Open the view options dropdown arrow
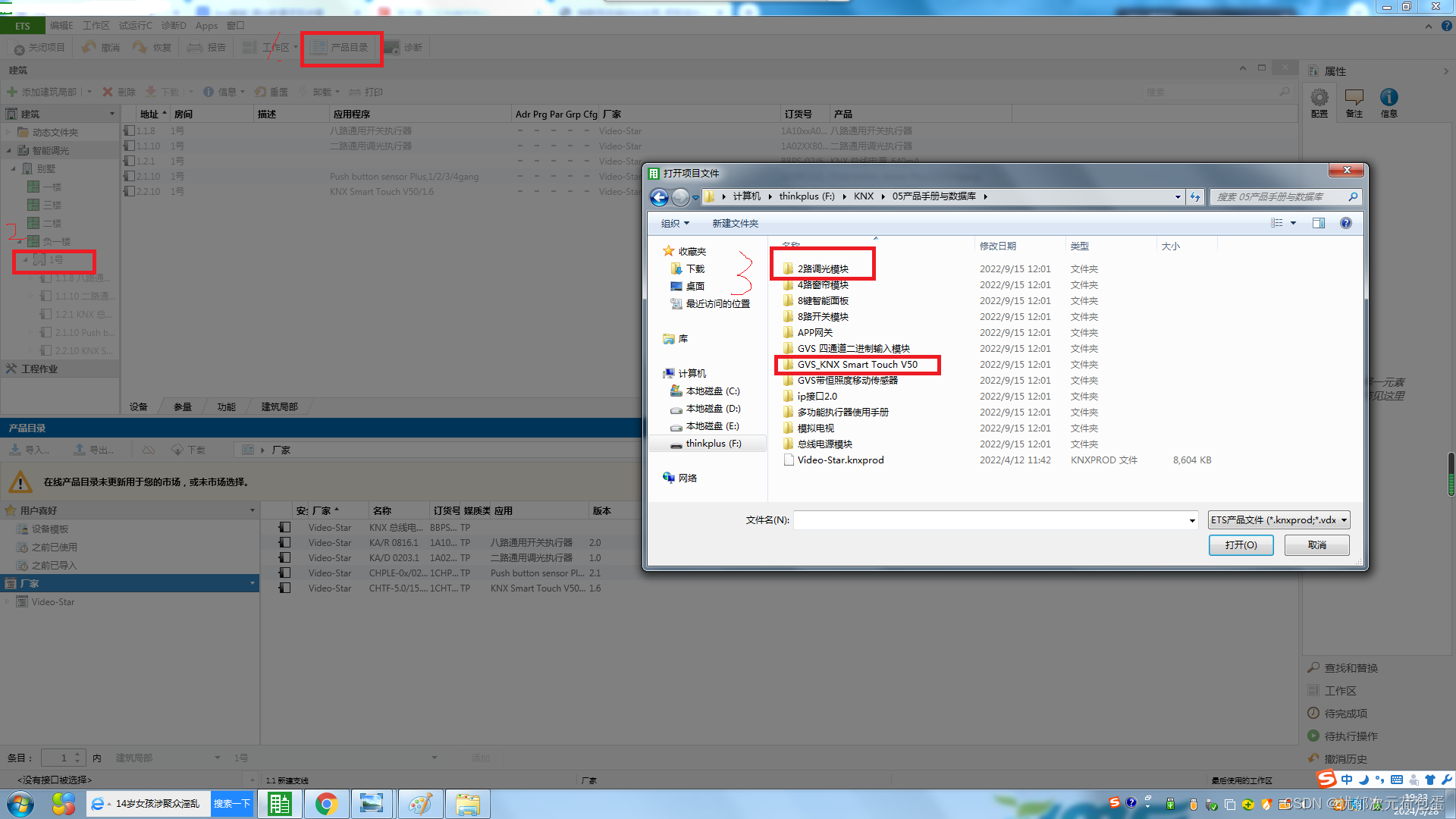Screen dimensions: 1456x819 click(1294, 223)
